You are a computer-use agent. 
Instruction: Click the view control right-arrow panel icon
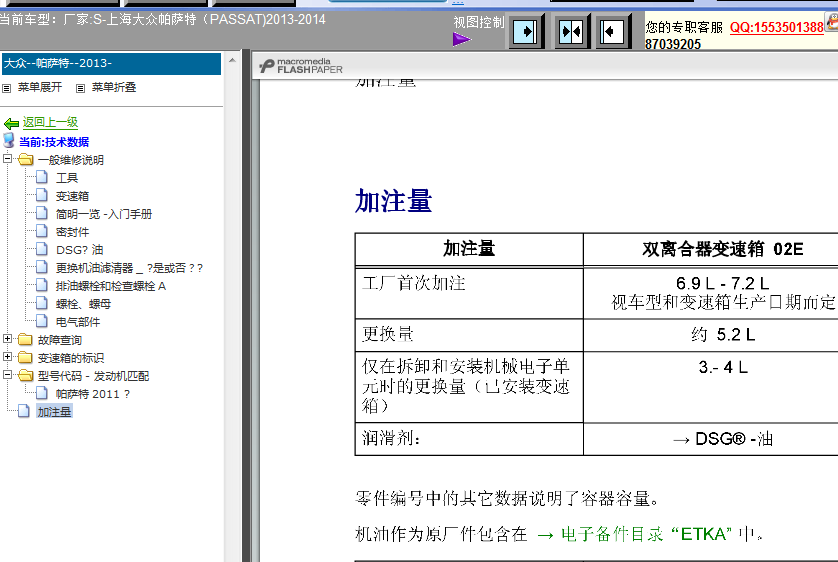(526, 32)
